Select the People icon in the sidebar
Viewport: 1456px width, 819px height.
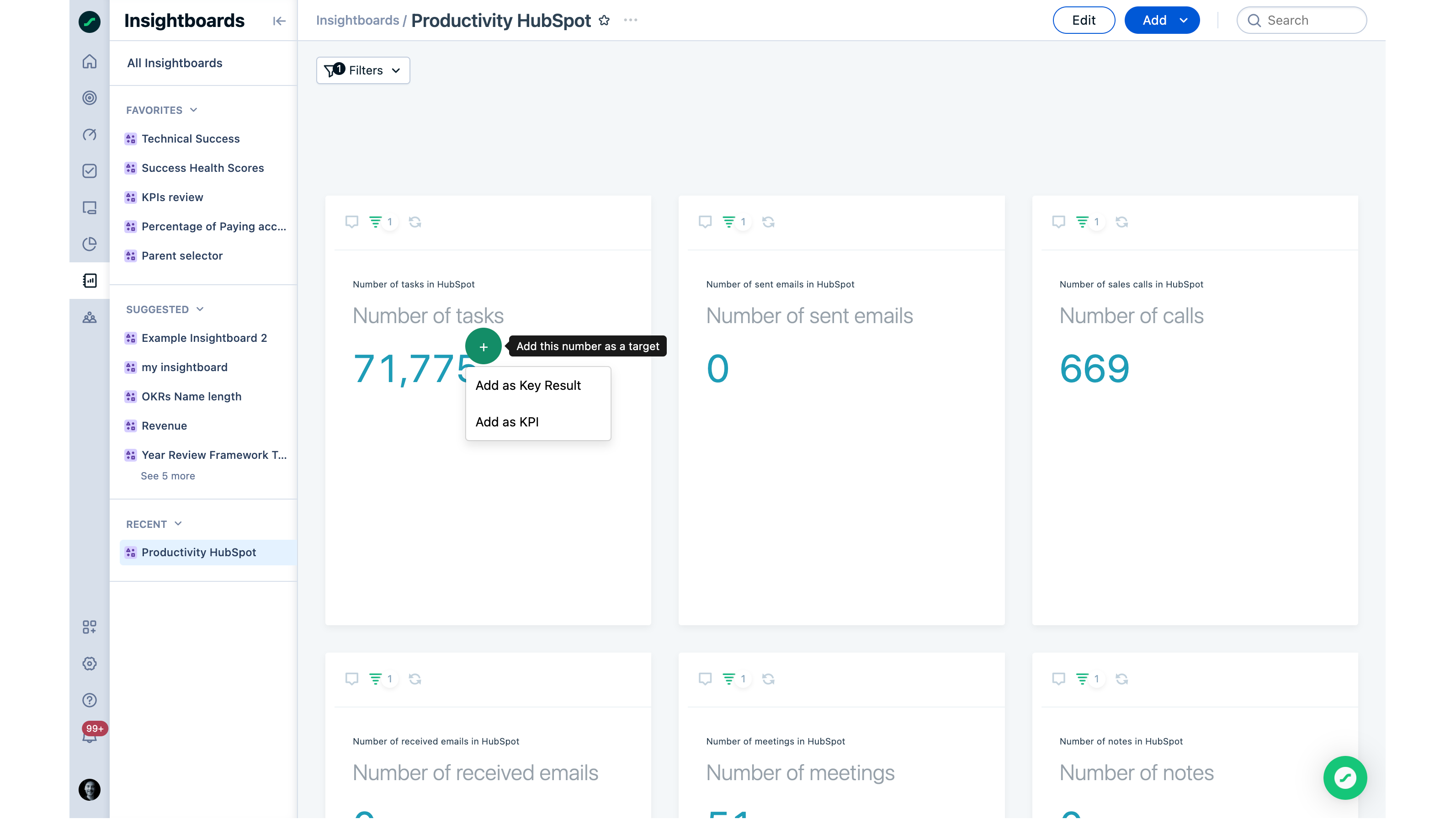[89, 318]
